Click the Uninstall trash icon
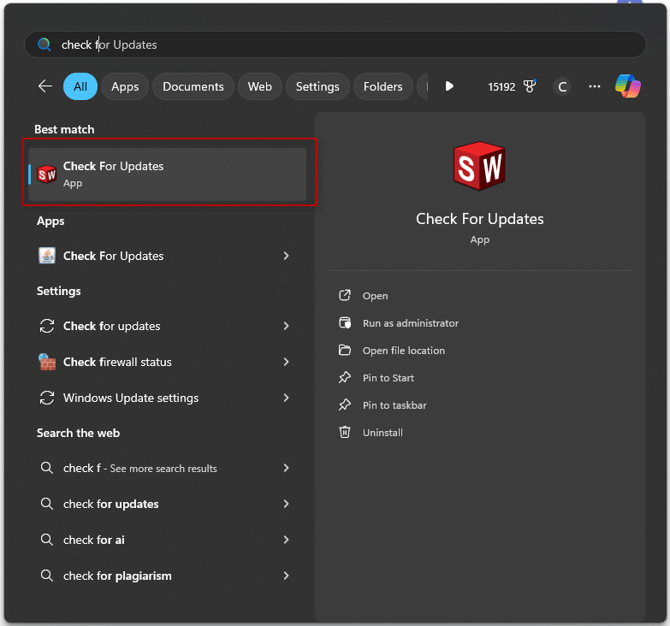670x626 pixels. tap(345, 433)
